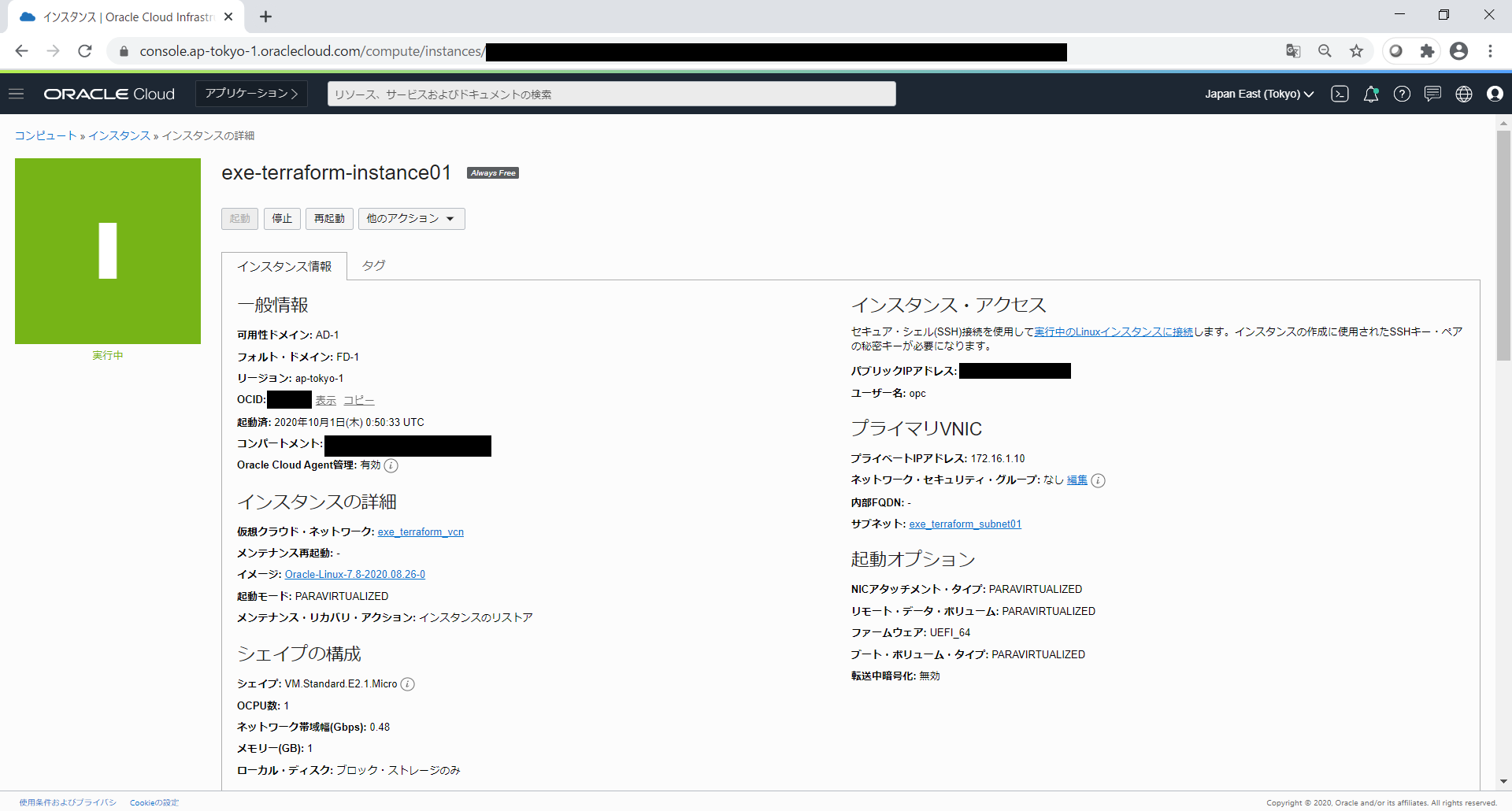The height and width of the screenshot is (811, 1512).
Task: Expand the Japan East (Tokyo) region selector
Action: tap(1258, 94)
